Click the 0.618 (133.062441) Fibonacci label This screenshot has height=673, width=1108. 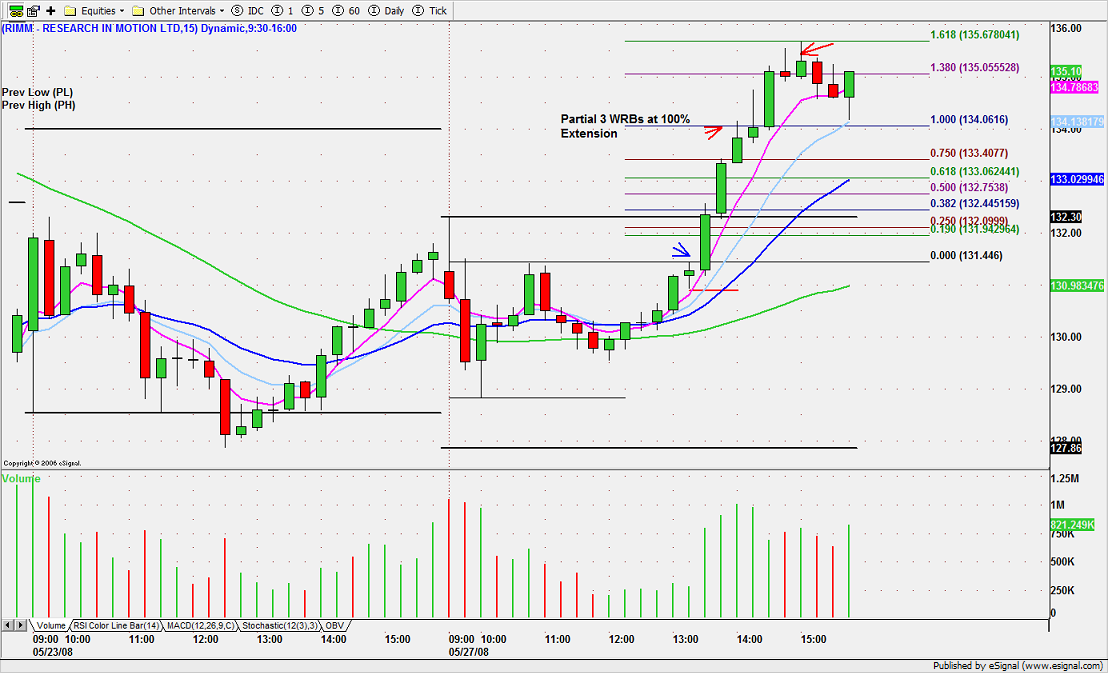[974, 172]
